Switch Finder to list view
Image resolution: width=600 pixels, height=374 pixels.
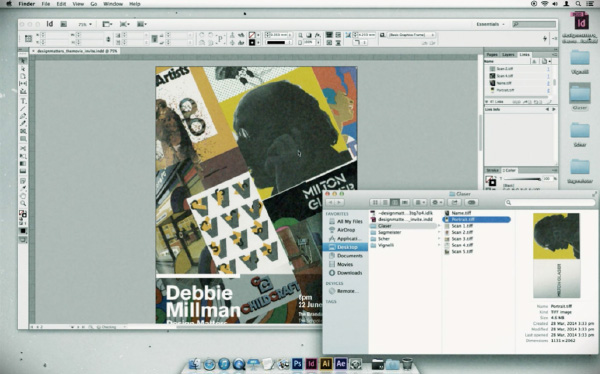click(x=385, y=203)
